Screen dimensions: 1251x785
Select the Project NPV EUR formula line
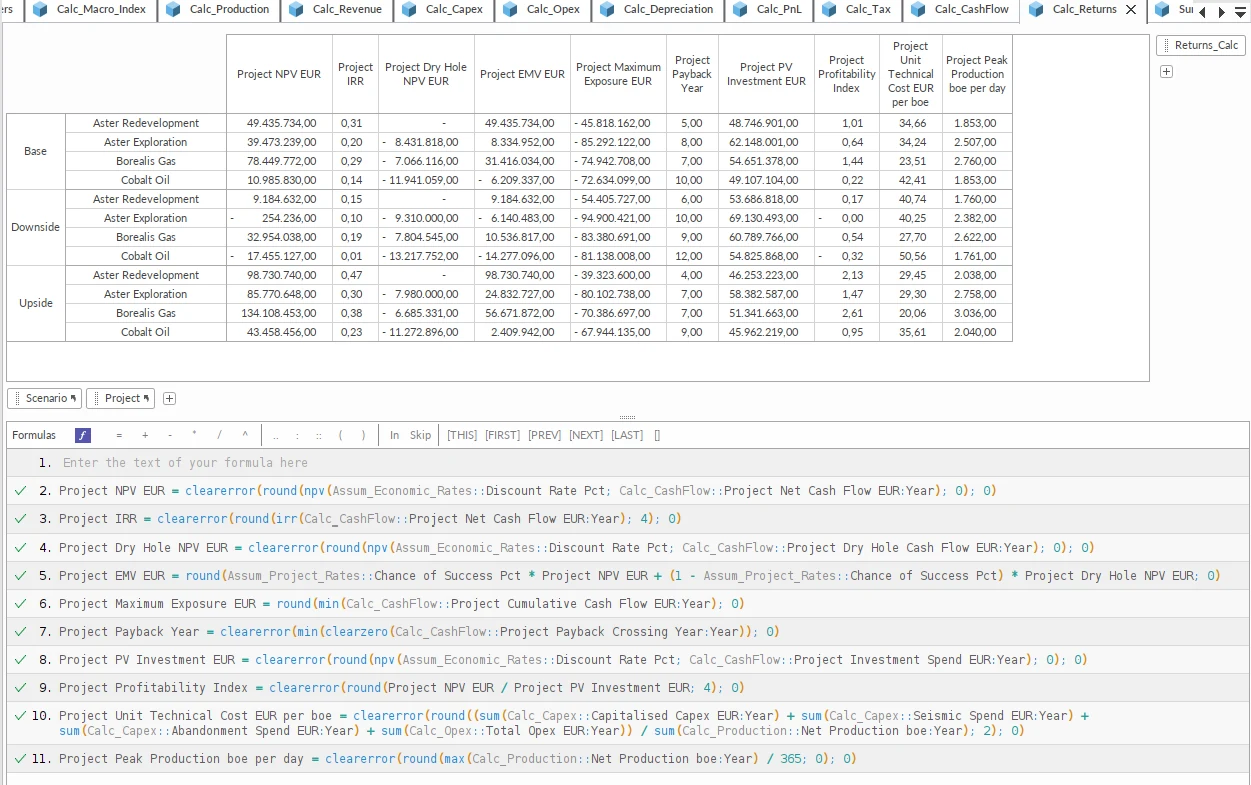coord(627,491)
